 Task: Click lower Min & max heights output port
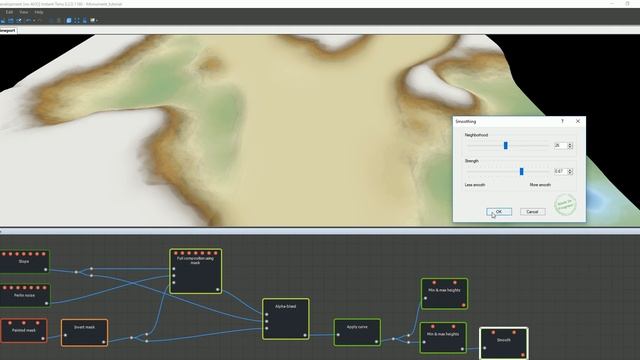[462, 349]
